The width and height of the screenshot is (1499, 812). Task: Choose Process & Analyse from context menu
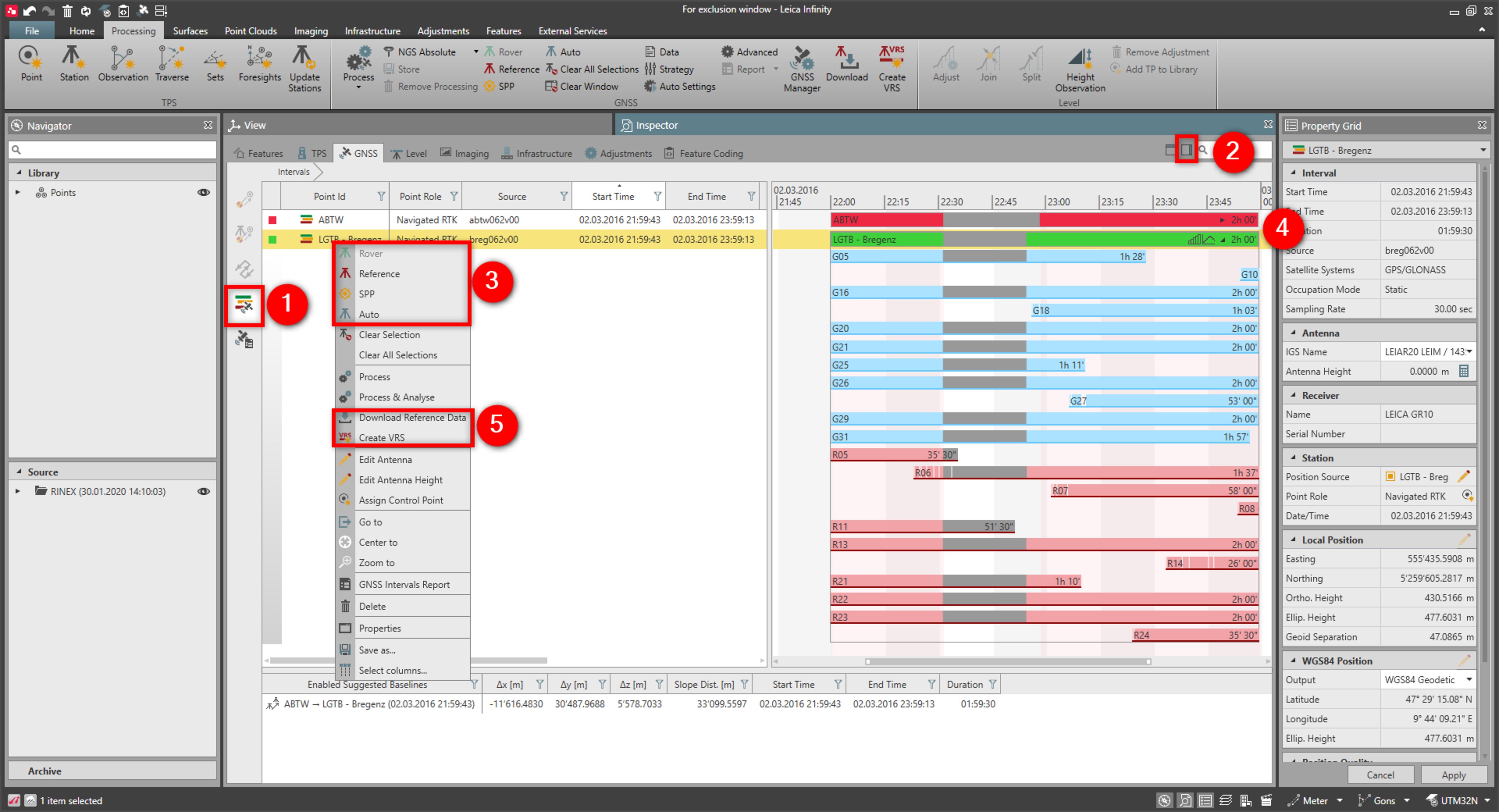(x=403, y=397)
